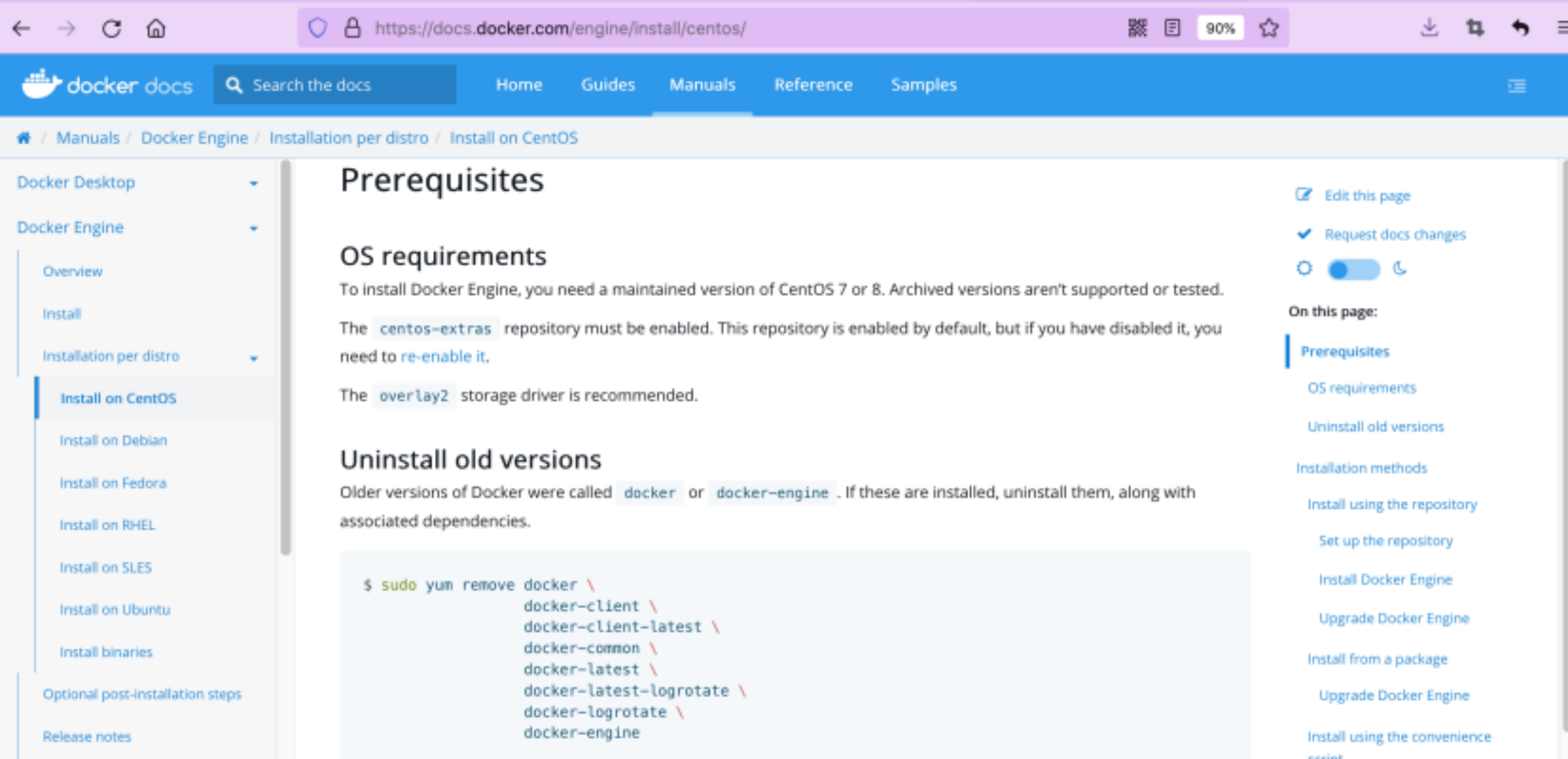Image resolution: width=1568 pixels, height=759 pixels.
Task: Click the sun light mode icon
Action: click(1304, 268)
